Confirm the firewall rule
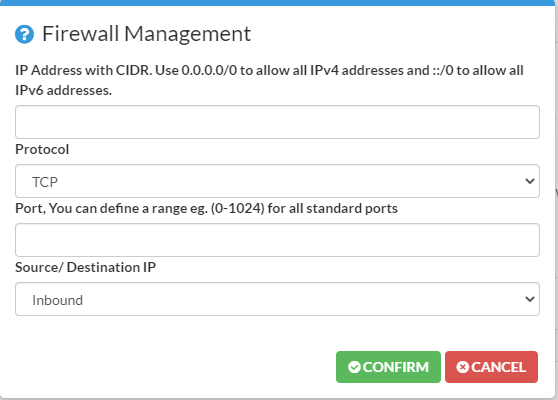The height and width of the screenshot is (400, 558). [x=388, y=367]
